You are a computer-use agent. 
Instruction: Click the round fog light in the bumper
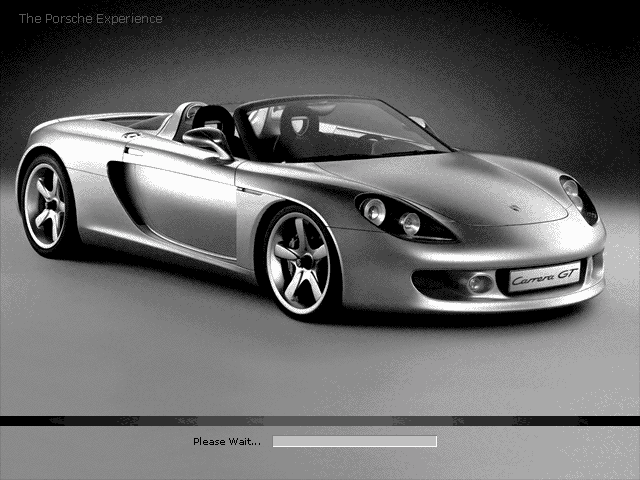coord(479,283)
